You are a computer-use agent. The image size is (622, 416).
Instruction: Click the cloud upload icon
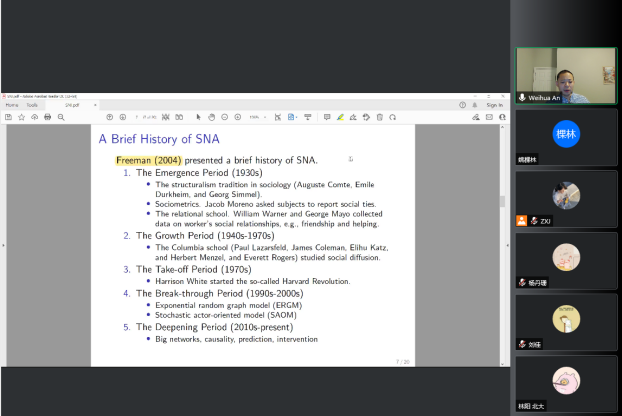pos(35,117)
